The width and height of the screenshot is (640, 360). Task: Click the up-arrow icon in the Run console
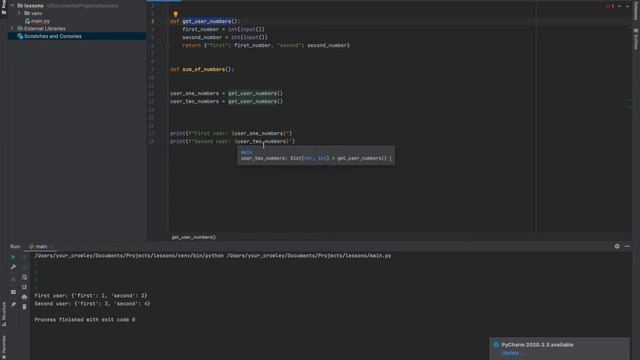(24, 257)
